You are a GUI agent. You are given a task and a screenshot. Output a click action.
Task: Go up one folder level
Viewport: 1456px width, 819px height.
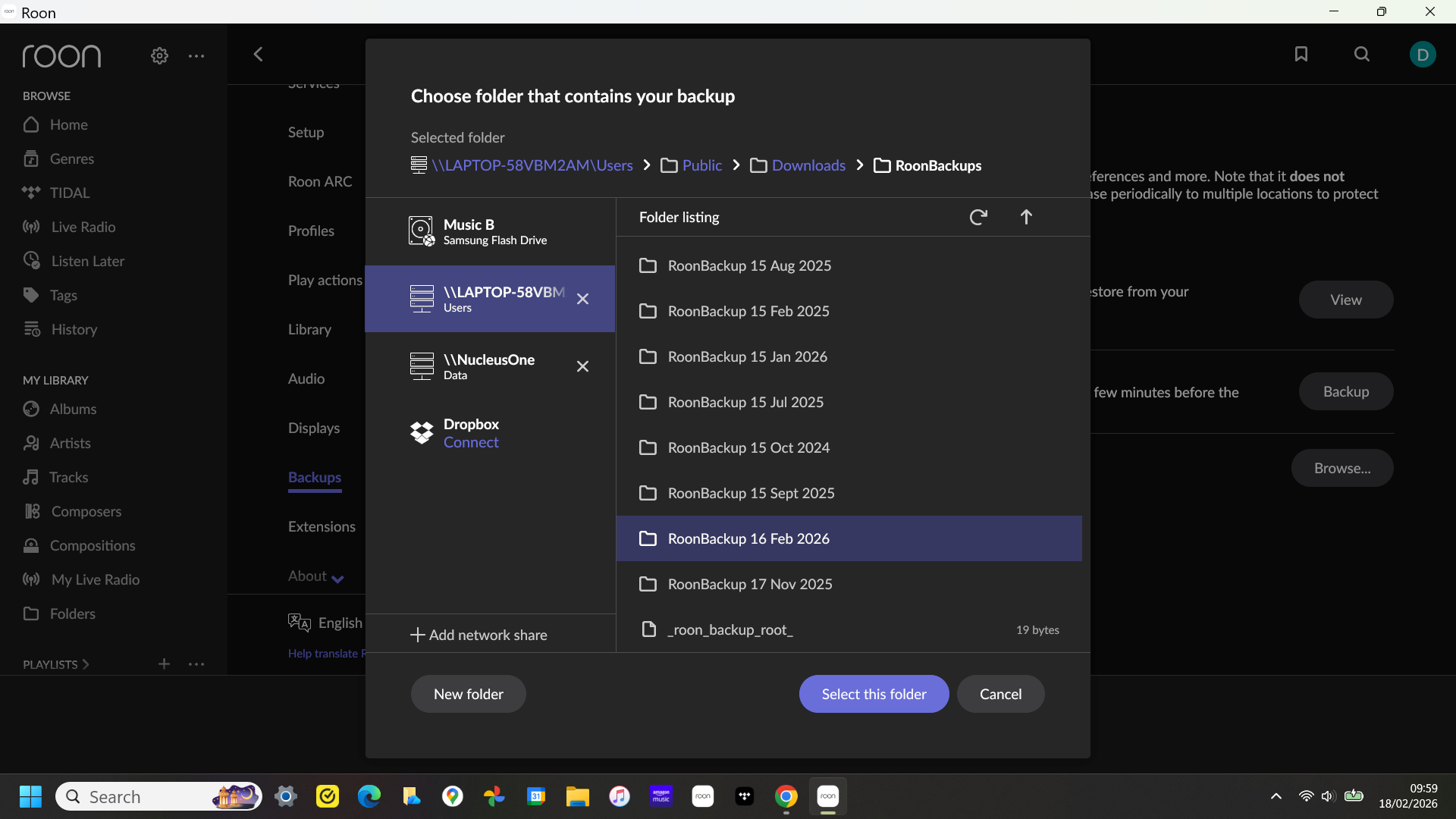click(x=1026, y=218)
